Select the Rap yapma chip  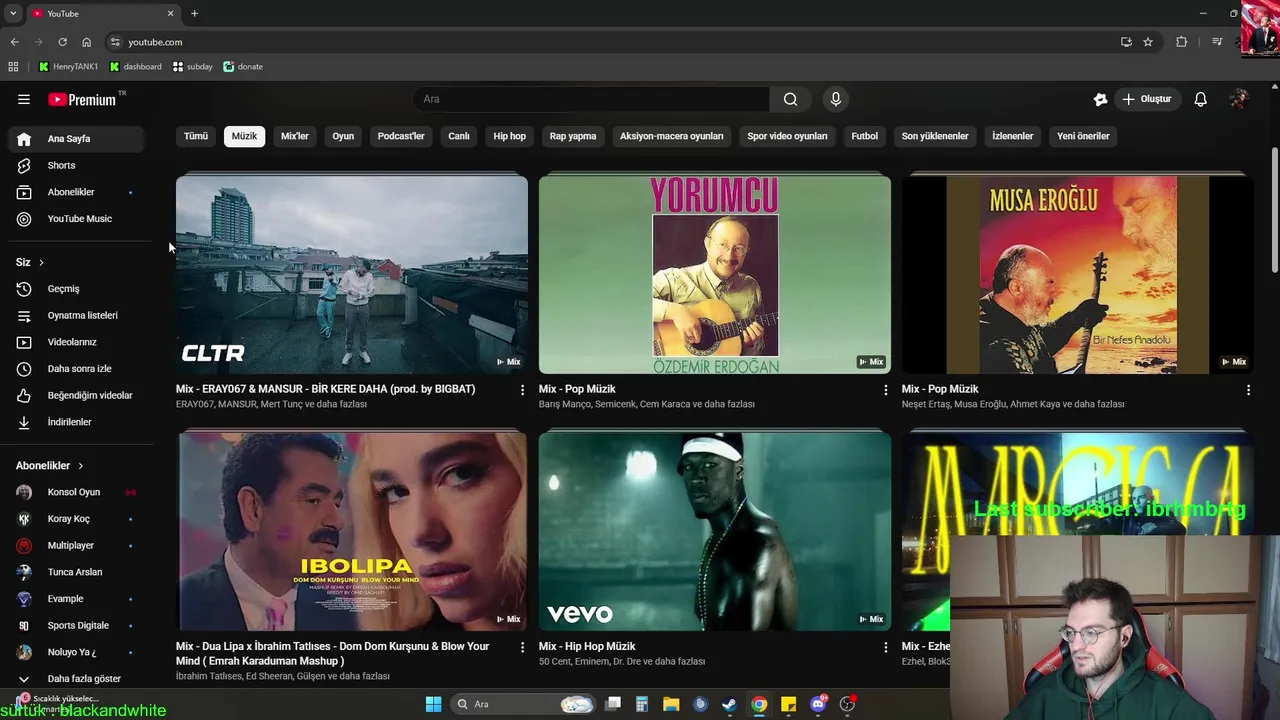573,136
